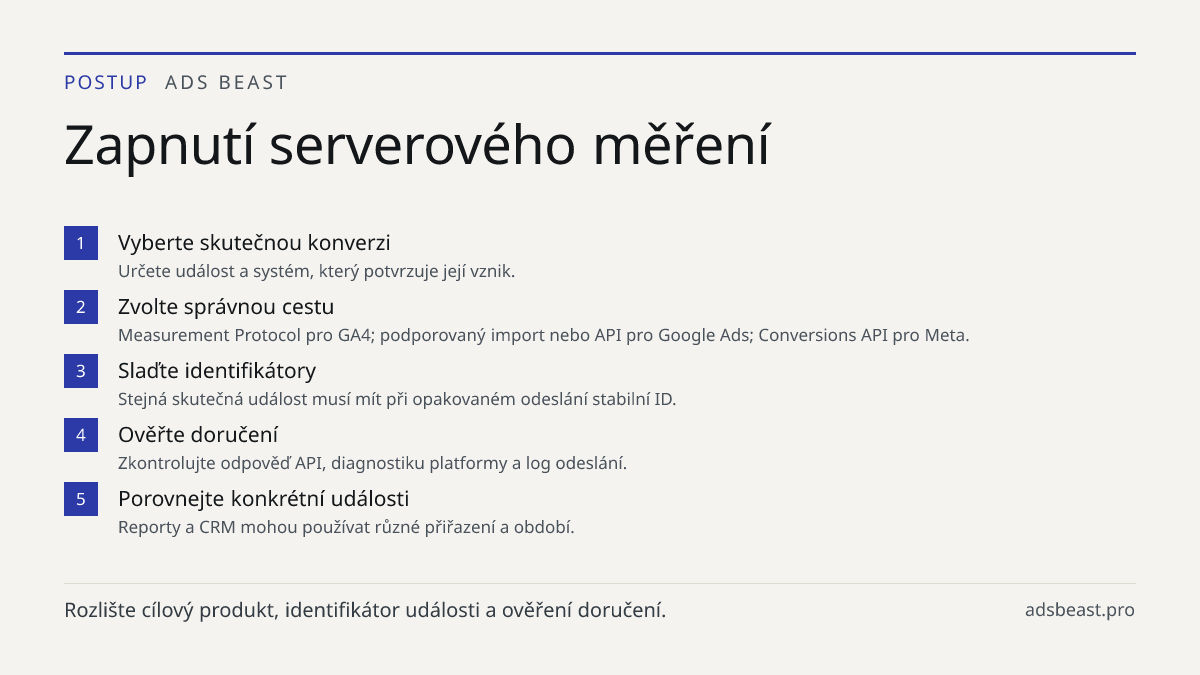Select heading Ověřte doručení
Screen dimensions: 1200x675
click(198, 435)
